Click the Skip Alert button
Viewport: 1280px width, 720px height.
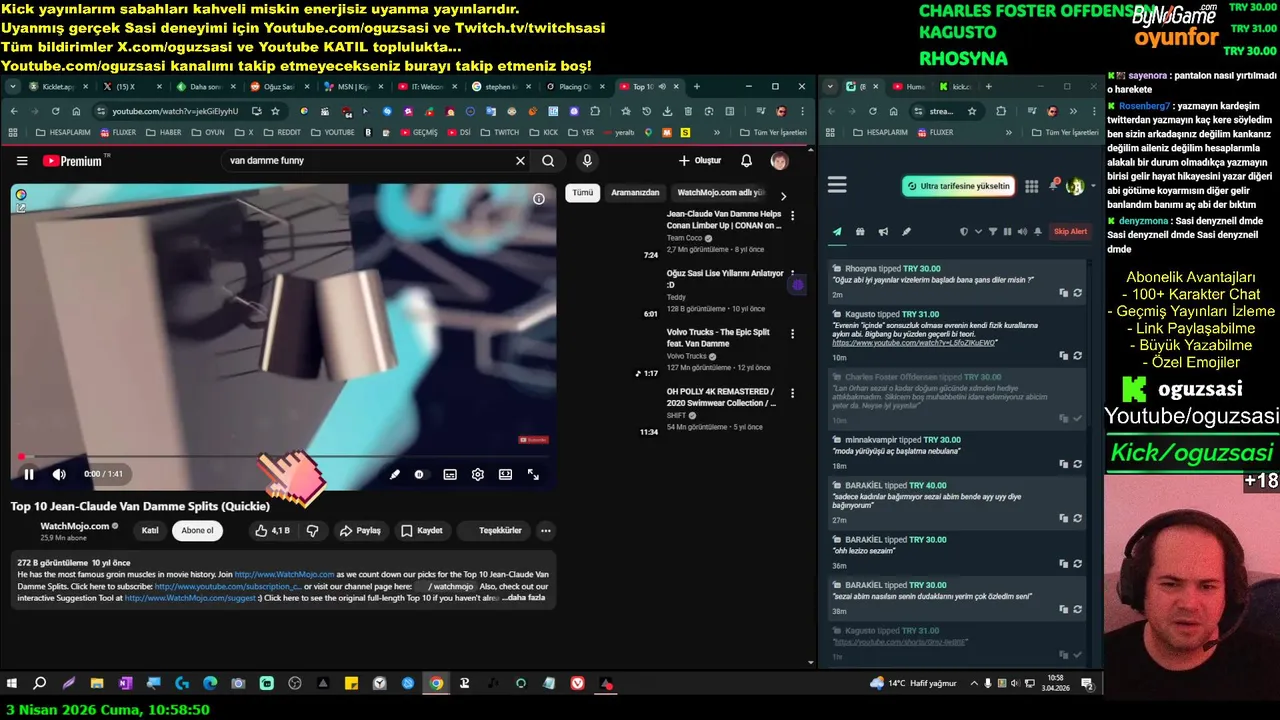(1070, 232)
